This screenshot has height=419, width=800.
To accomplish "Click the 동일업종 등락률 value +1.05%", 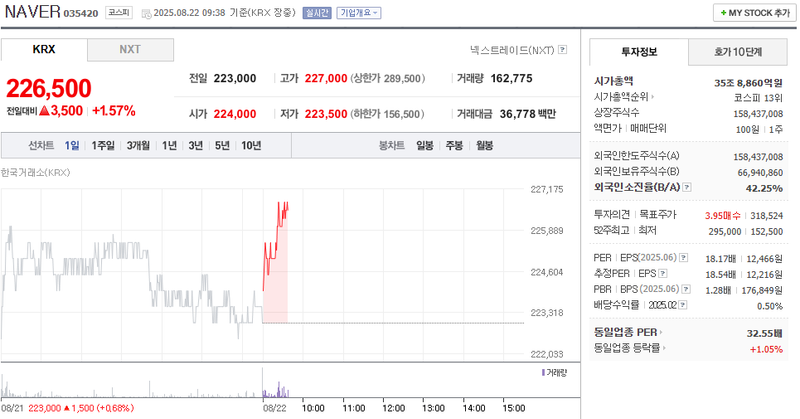I will [766, 349].
